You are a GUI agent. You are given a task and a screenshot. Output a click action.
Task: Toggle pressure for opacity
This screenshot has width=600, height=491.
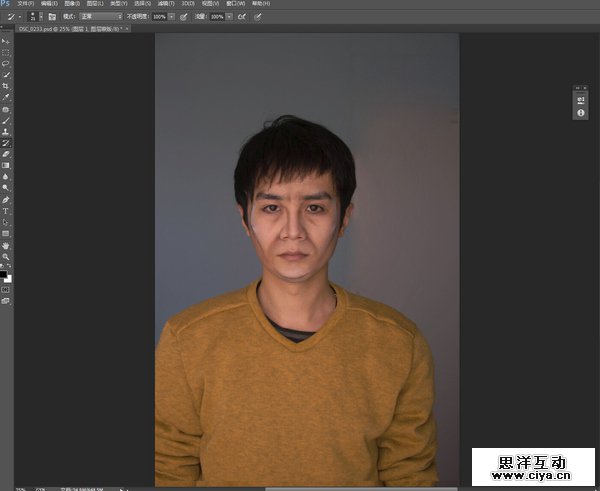184,16
